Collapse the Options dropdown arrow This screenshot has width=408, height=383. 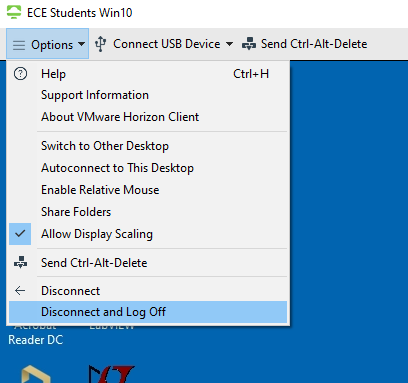coord(81,44)
